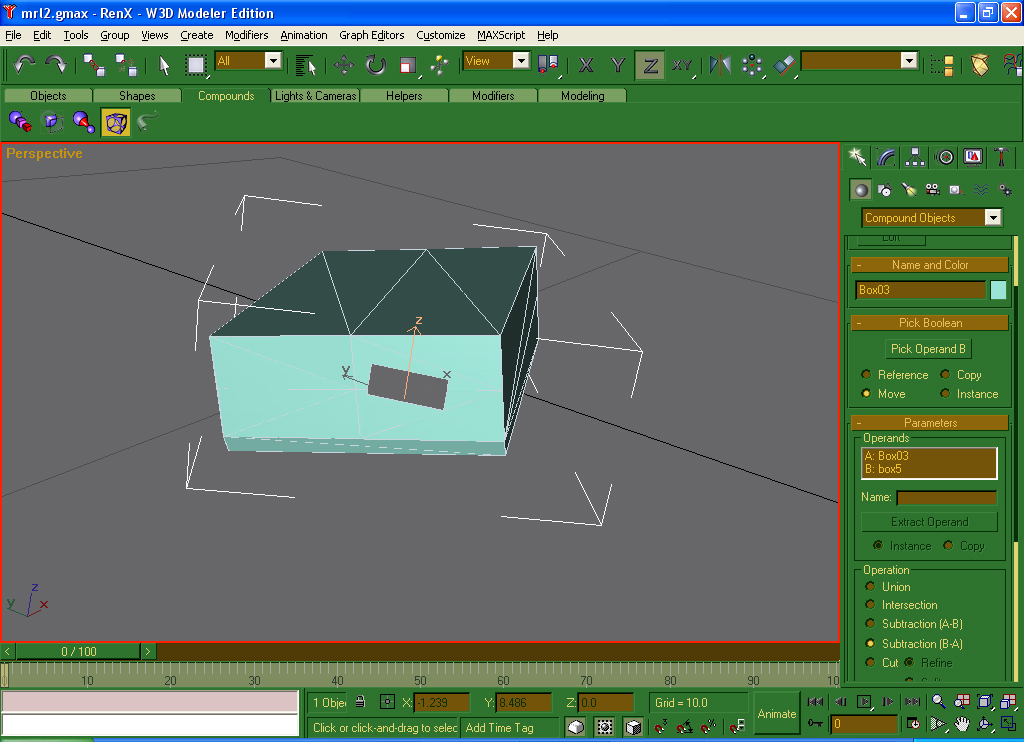1024x742 pixels.
Task: Open the Modifiers menu
Action: [246, 35]
